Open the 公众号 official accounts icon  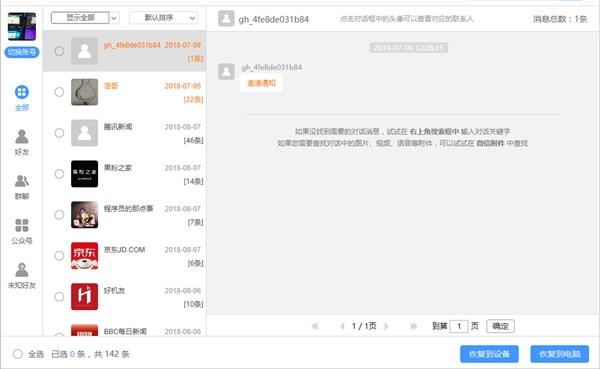point(22,225)
